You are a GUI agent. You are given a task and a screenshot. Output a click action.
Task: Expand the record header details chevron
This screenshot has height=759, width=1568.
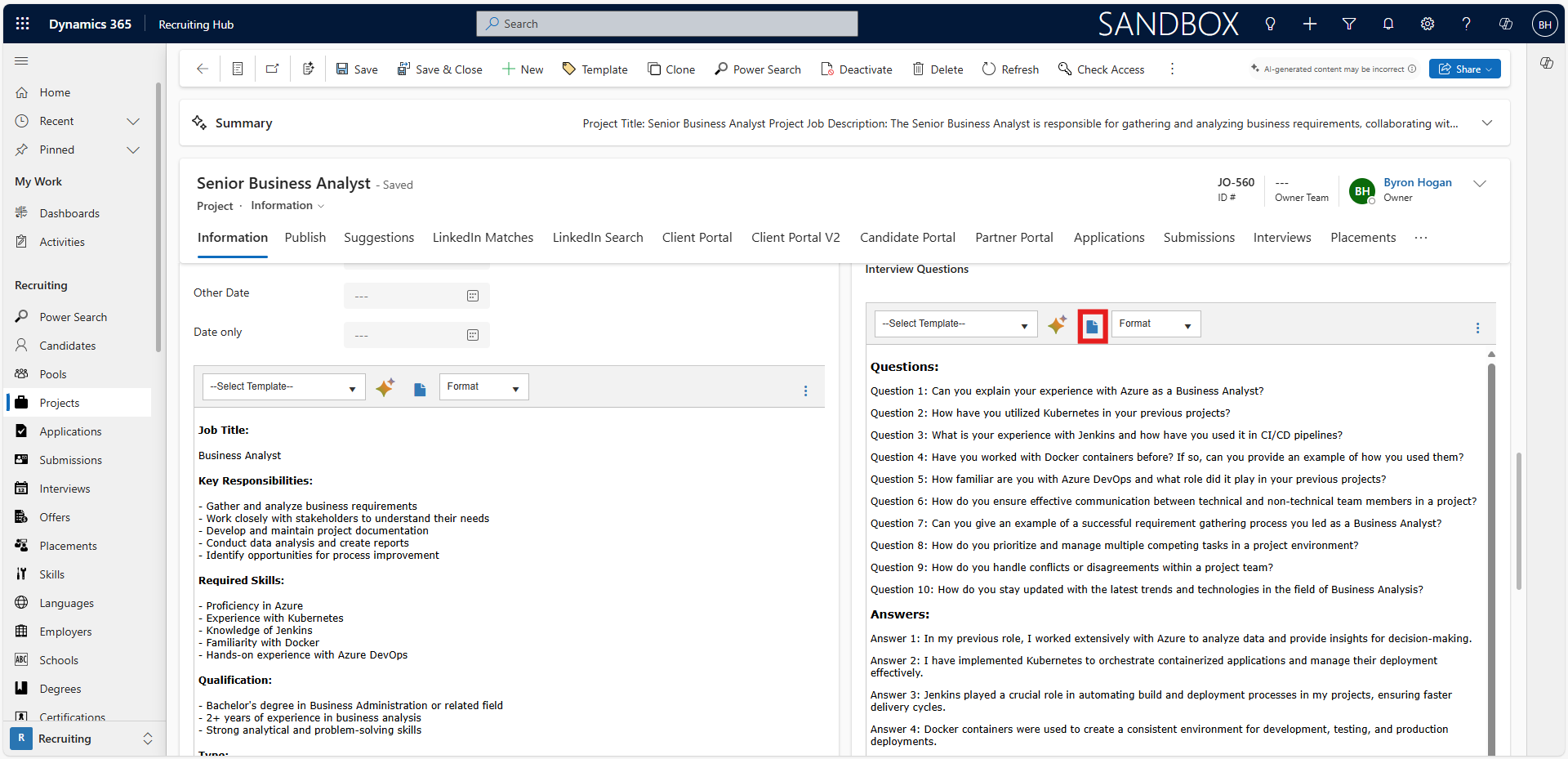coord(1480,184)
